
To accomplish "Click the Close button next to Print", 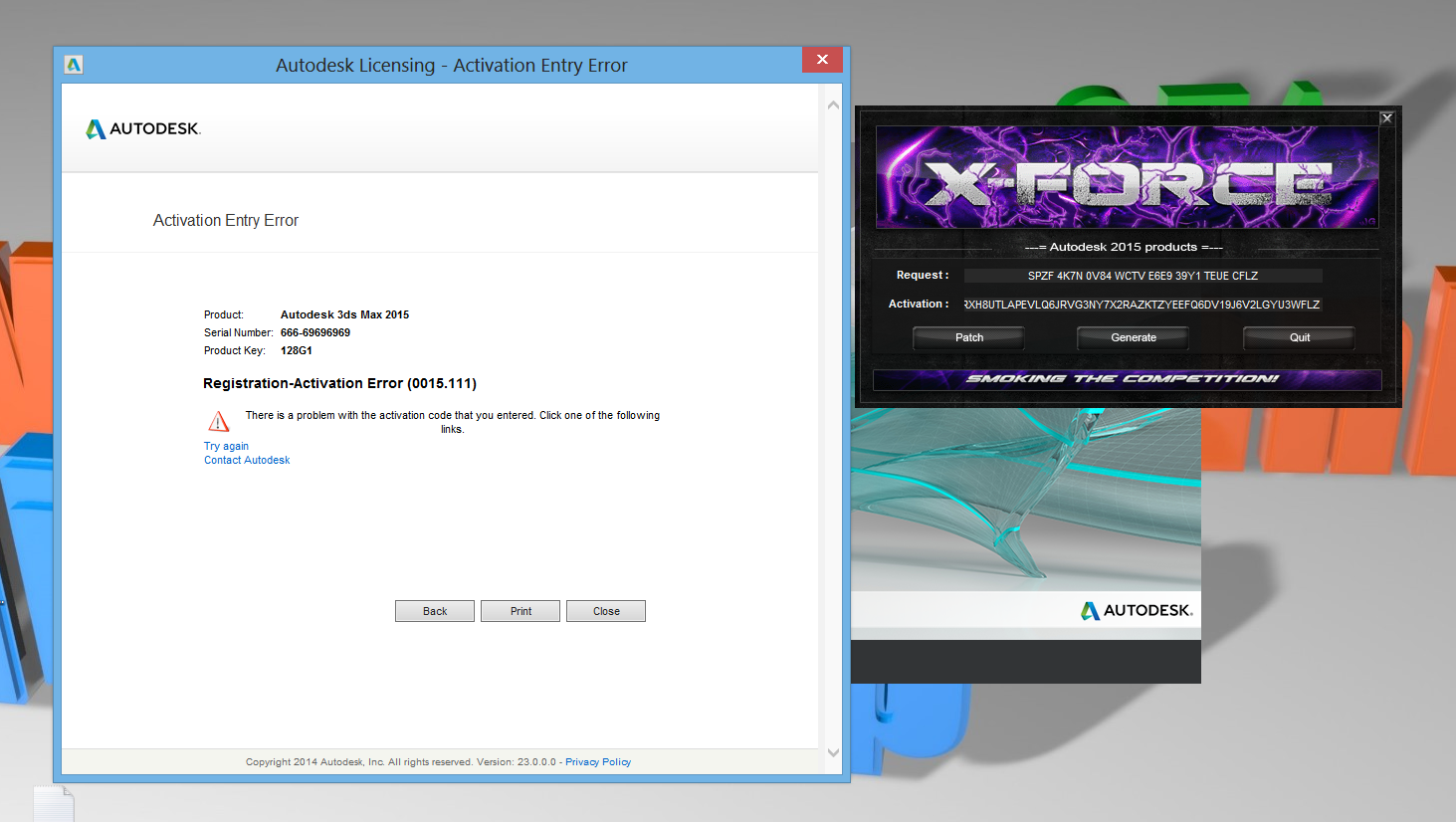I will (x=606, y=611).
